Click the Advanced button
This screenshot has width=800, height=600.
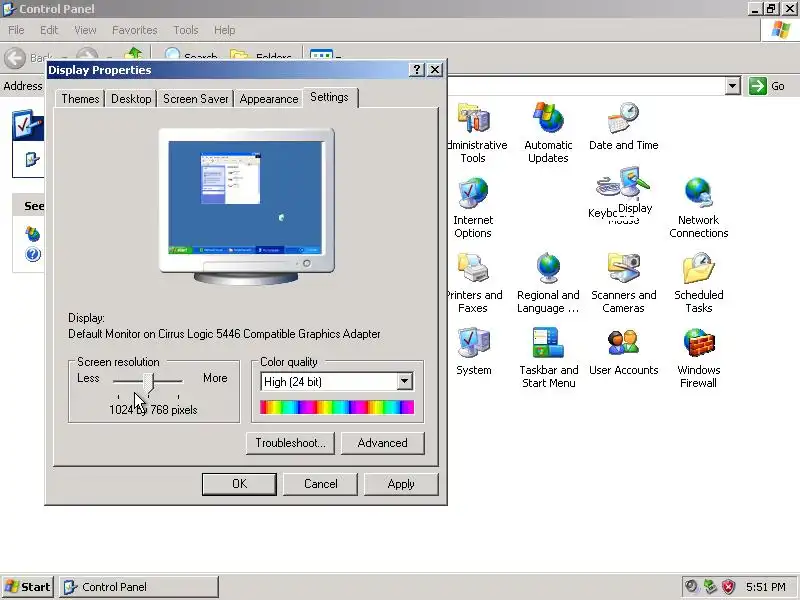click(383, 443)
